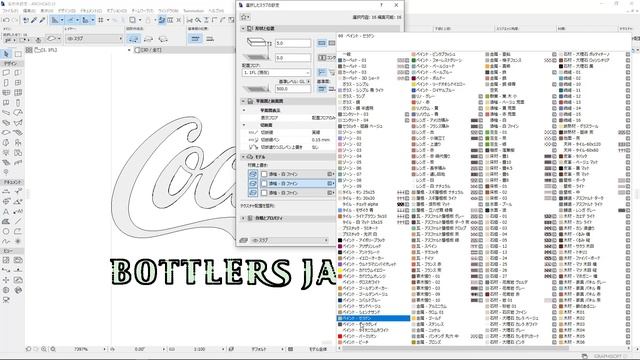The width and height of the screenshot is (640, 360).
Task: Select polygonal geometry method
Action: [x=134, y=39]
